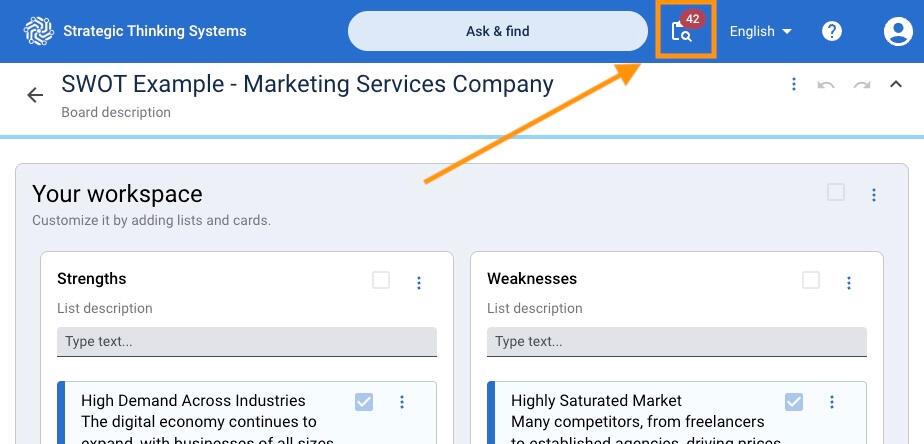Collapse the board header with chevron

tap(896, 85)
